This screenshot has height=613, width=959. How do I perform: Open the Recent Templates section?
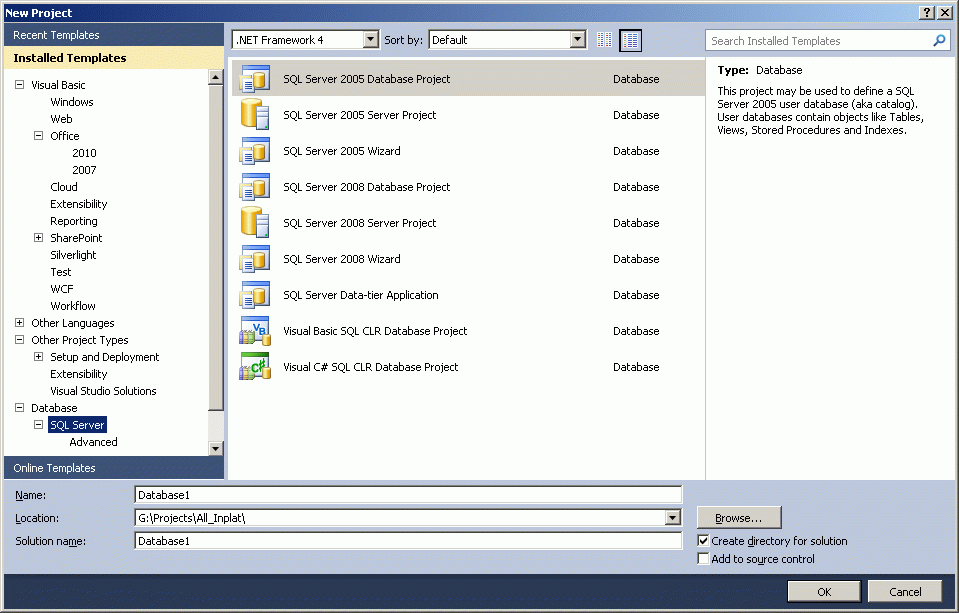[x=114, y=35]
